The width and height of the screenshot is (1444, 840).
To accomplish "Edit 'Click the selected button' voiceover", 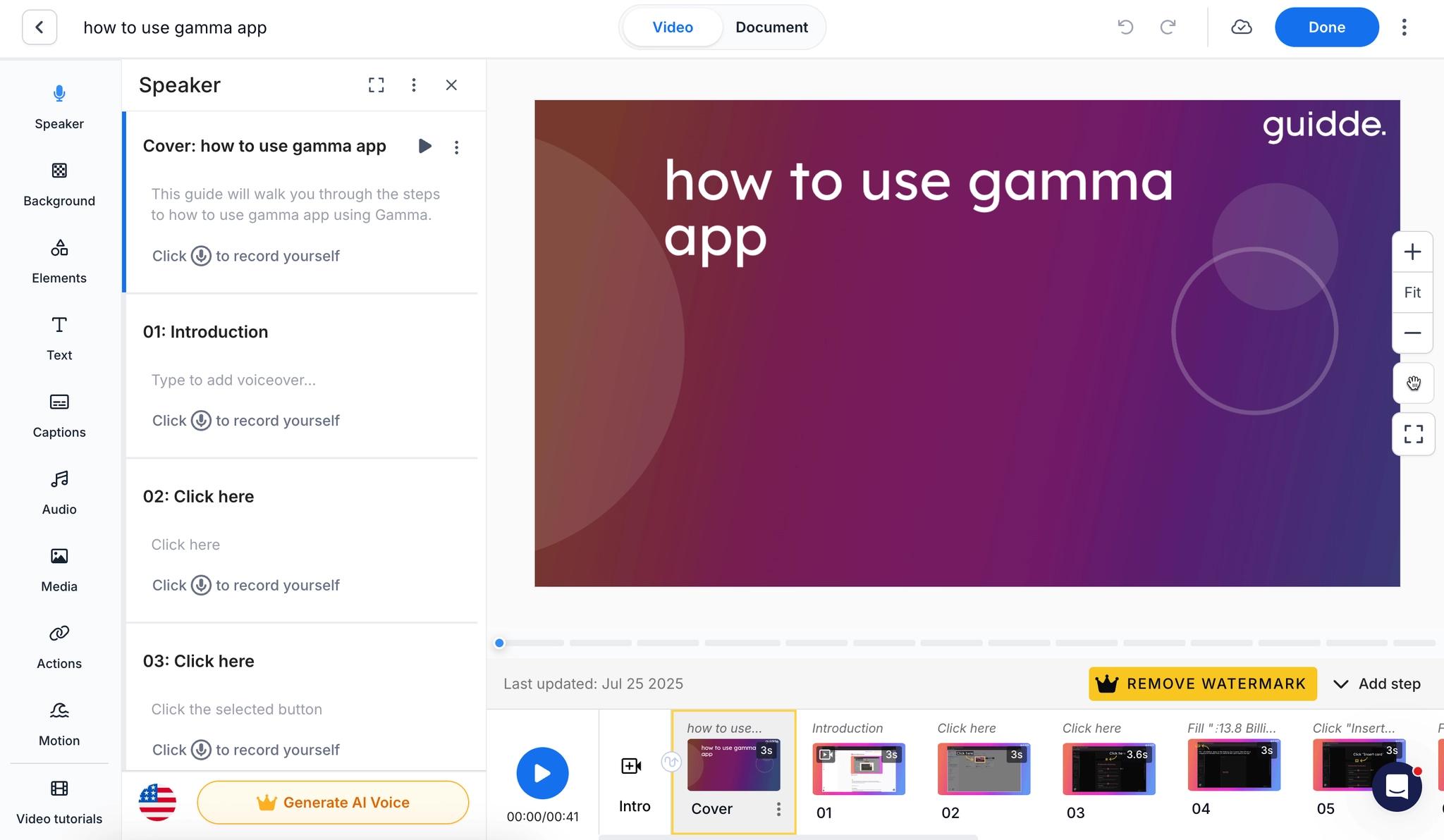I will [236, 709].
